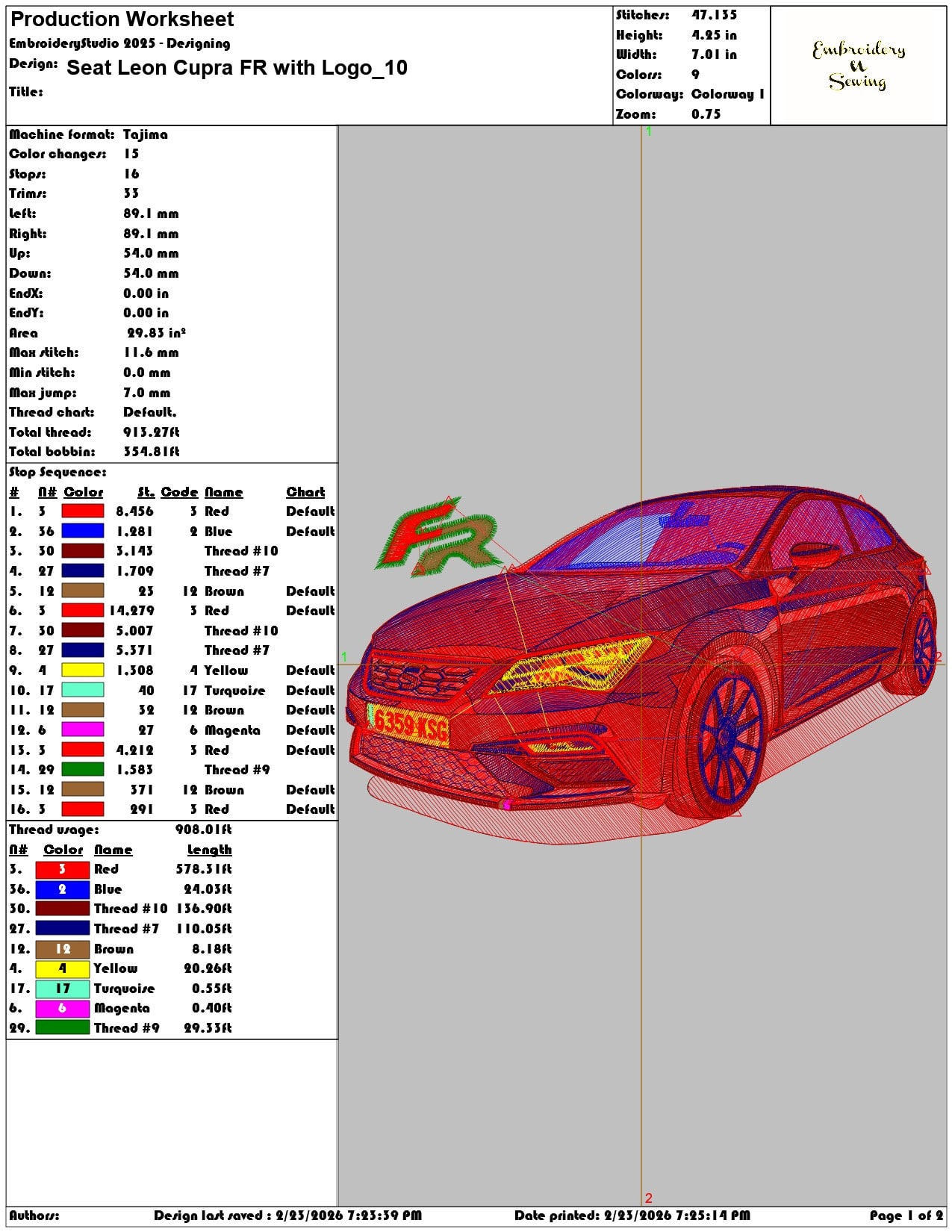Viewport: 952px width, 1232px height.
Task: Click the zoom value 0.75
Action: [x=706, y=114]
